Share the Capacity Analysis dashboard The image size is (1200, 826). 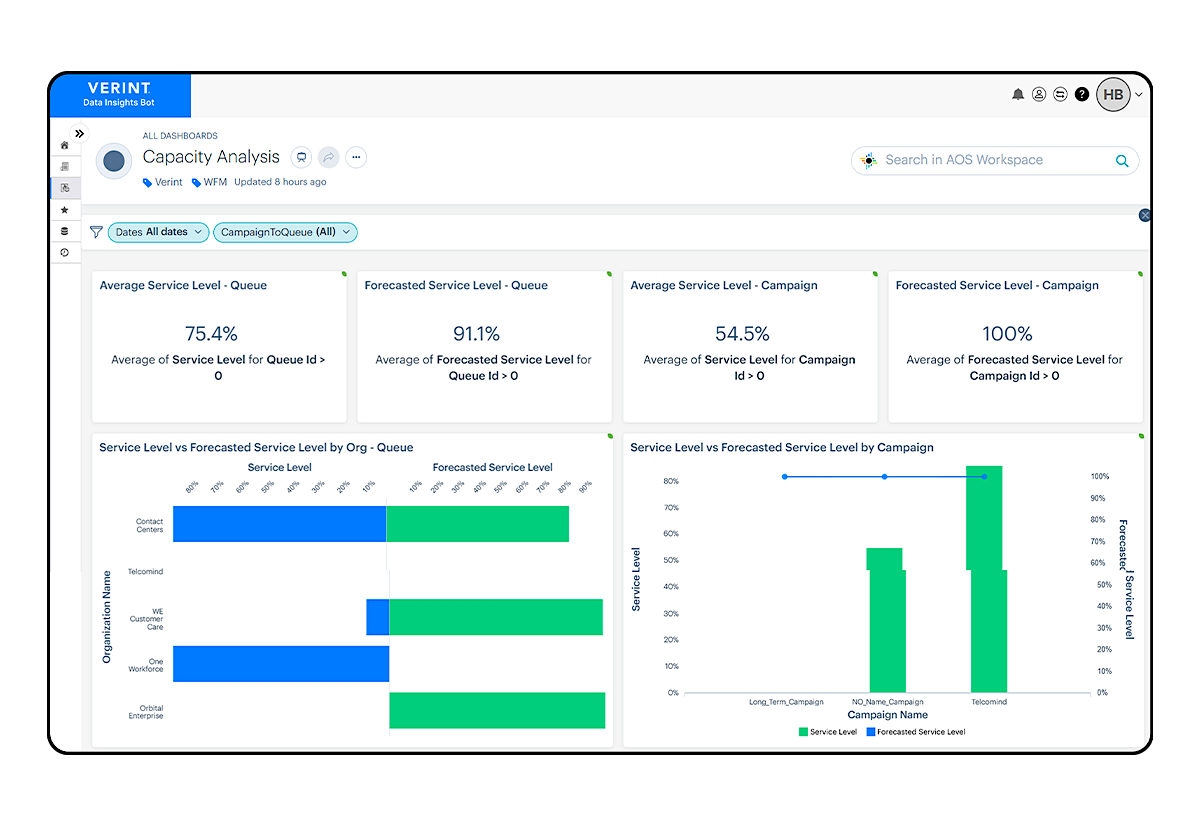pos(328,157)
